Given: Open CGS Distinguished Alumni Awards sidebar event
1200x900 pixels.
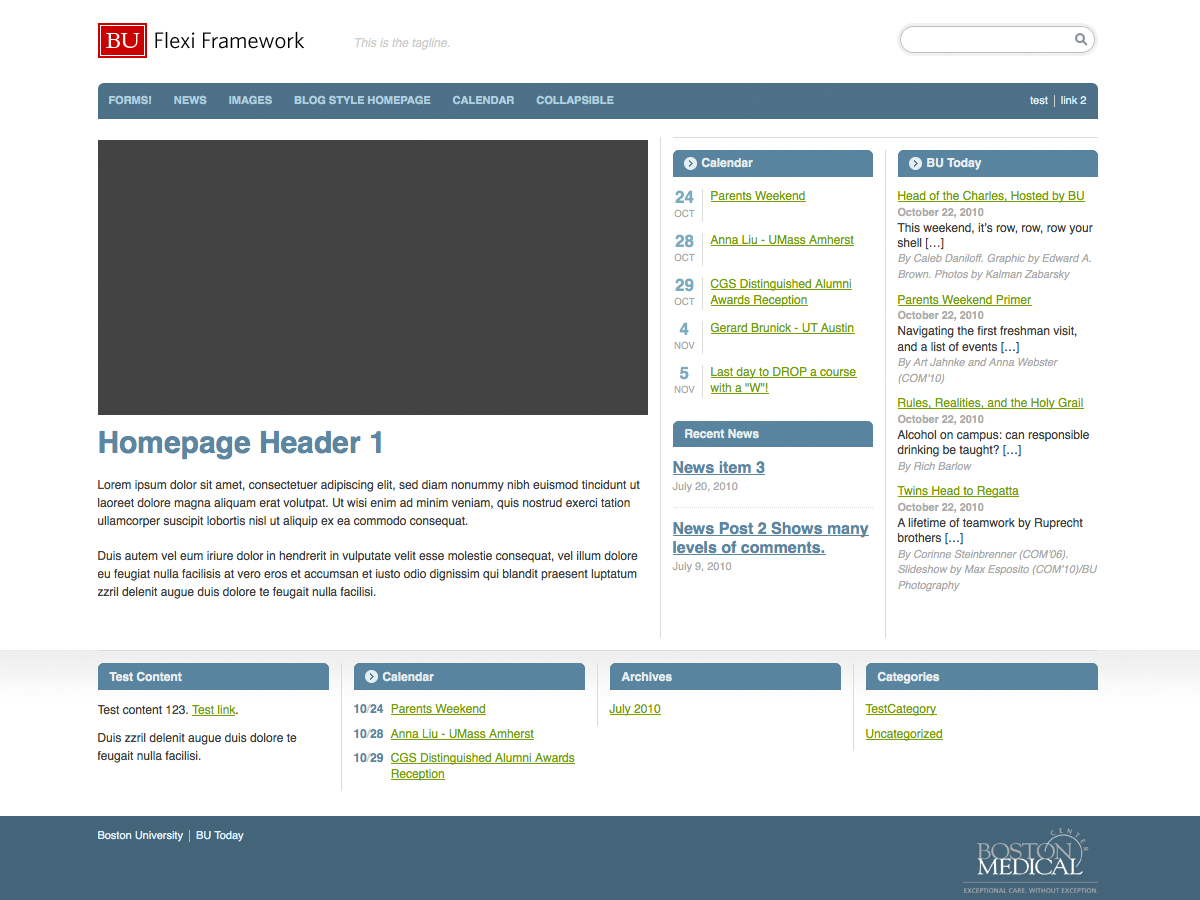Looking at the screenshot, I should (x=781, y=292).
